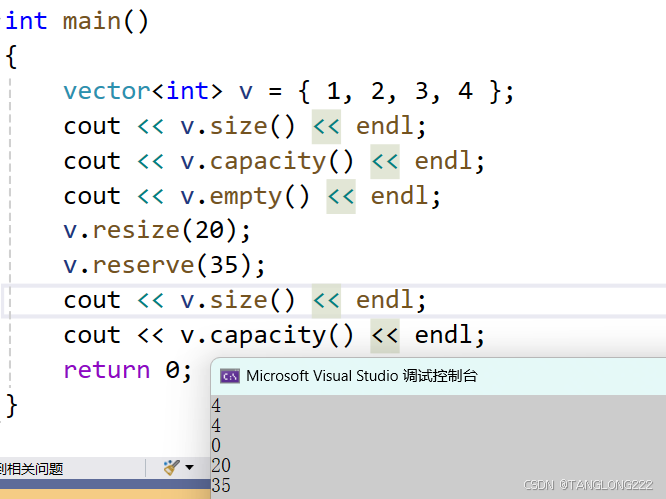Click the code line v.reserve(35);
The image size is (666, 499).
click(164, 265)
